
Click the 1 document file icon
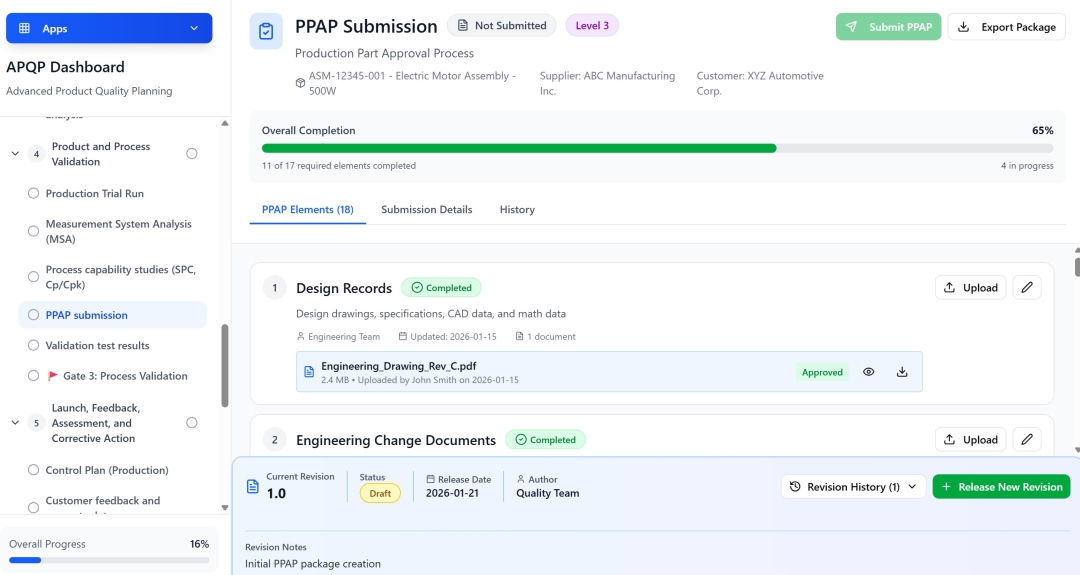(519, 337)
